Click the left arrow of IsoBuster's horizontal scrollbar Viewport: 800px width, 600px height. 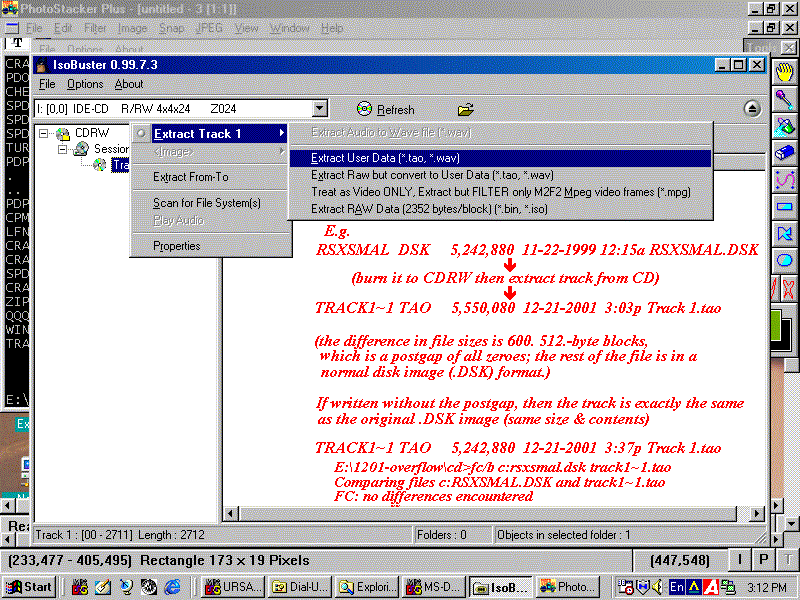point(231,513)
